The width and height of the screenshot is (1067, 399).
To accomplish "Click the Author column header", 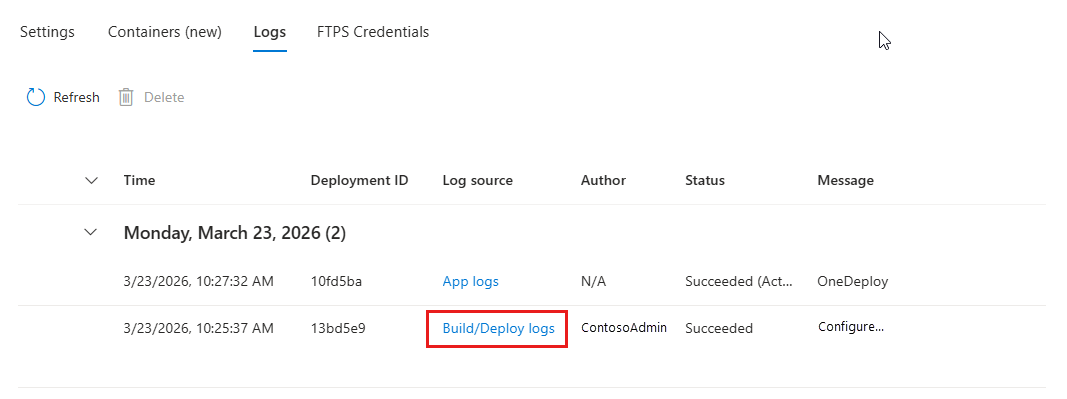I will (x=604, y=180).
